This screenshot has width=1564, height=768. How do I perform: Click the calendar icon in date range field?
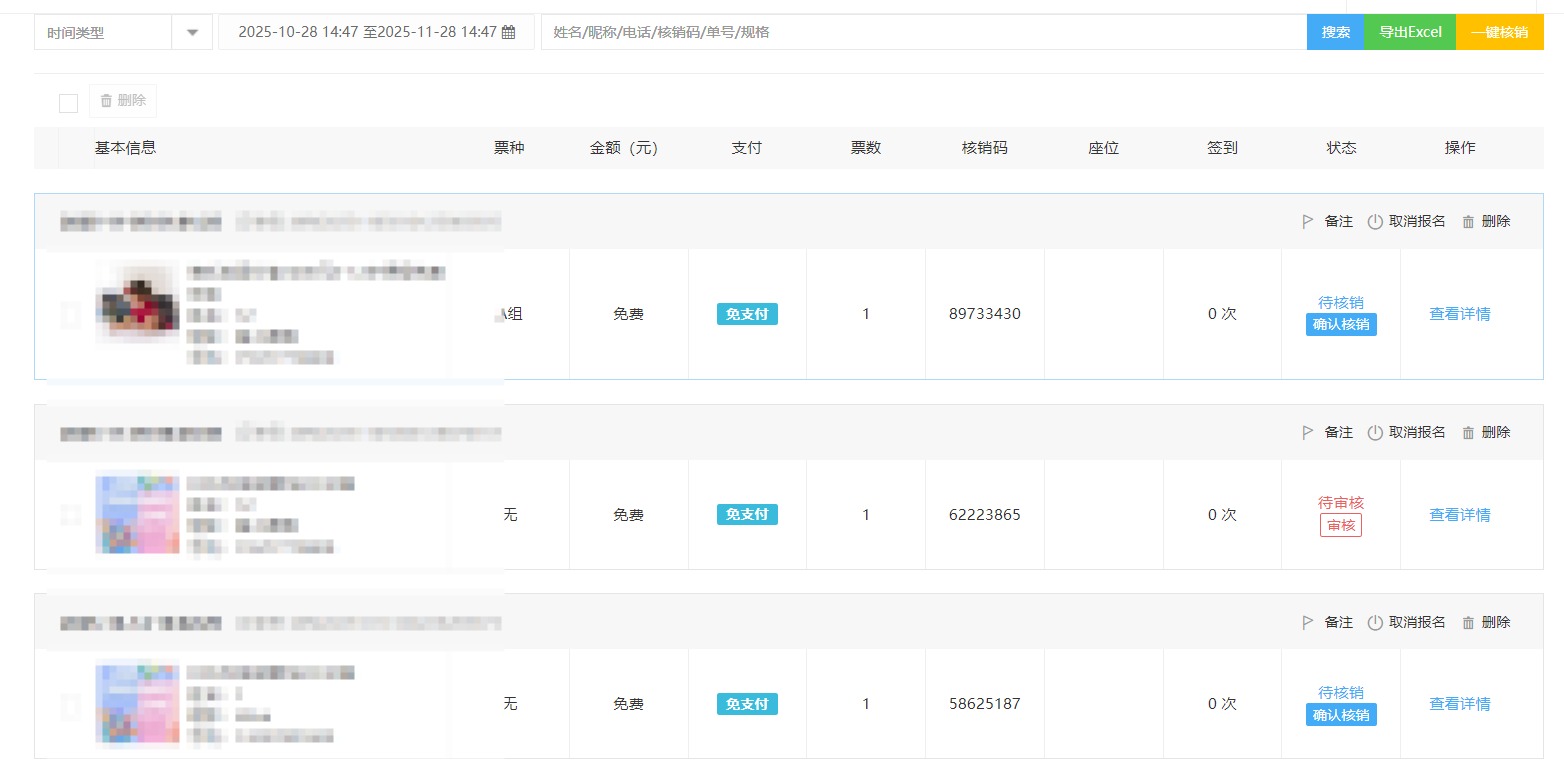pyautogui.click(x=508, y=32)
